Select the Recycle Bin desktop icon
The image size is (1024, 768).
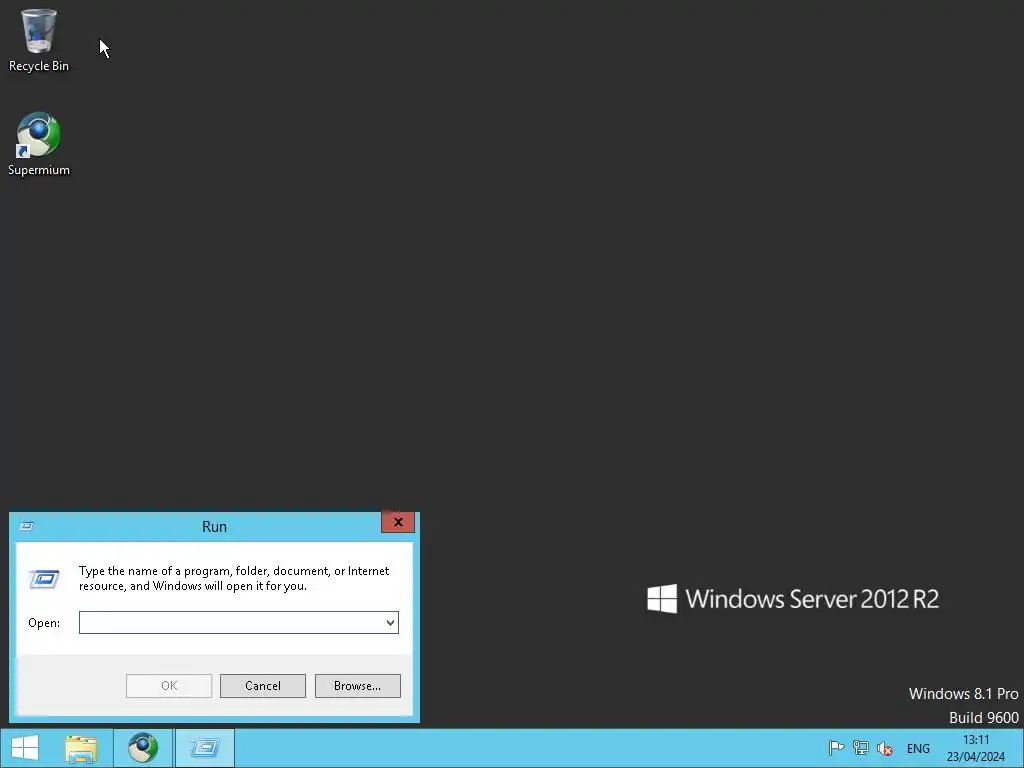pyautogui.click(x=39, y=40)
